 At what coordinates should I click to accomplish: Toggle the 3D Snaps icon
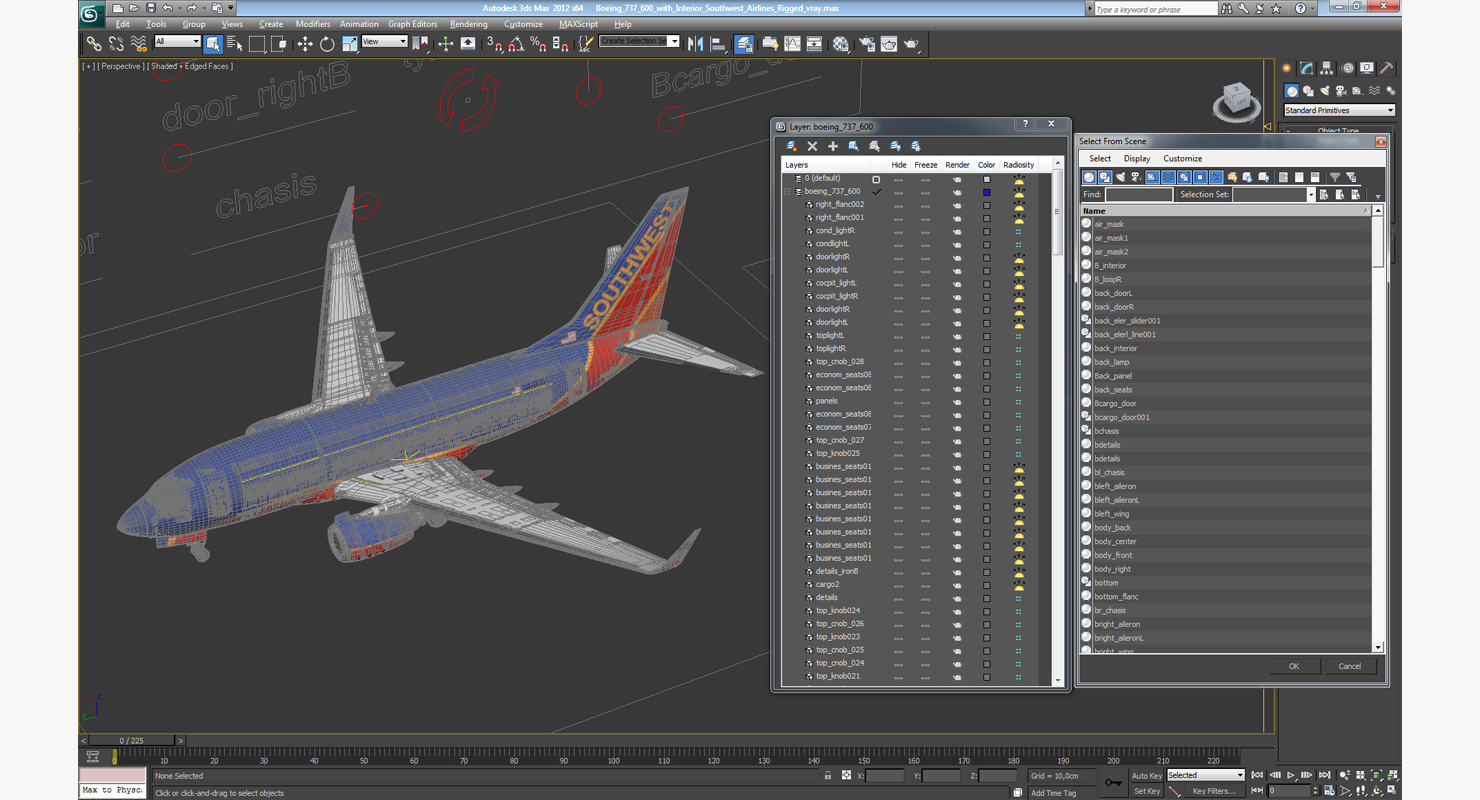pos(494,44)
